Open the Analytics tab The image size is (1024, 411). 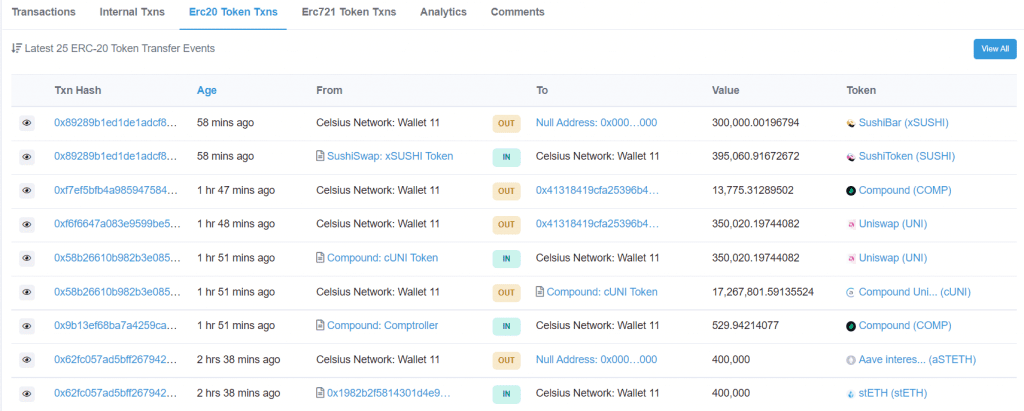click(x=443, y=12)
